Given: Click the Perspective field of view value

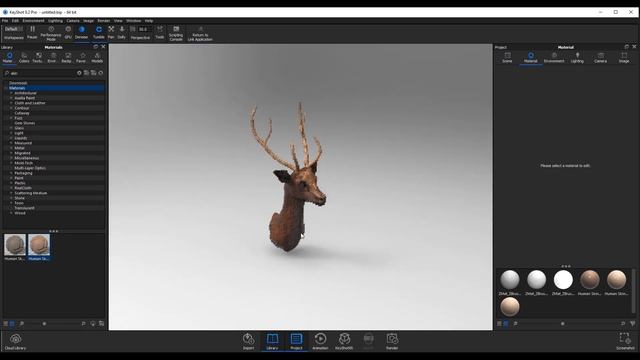Looking at the screenshot, I should 145,29.
